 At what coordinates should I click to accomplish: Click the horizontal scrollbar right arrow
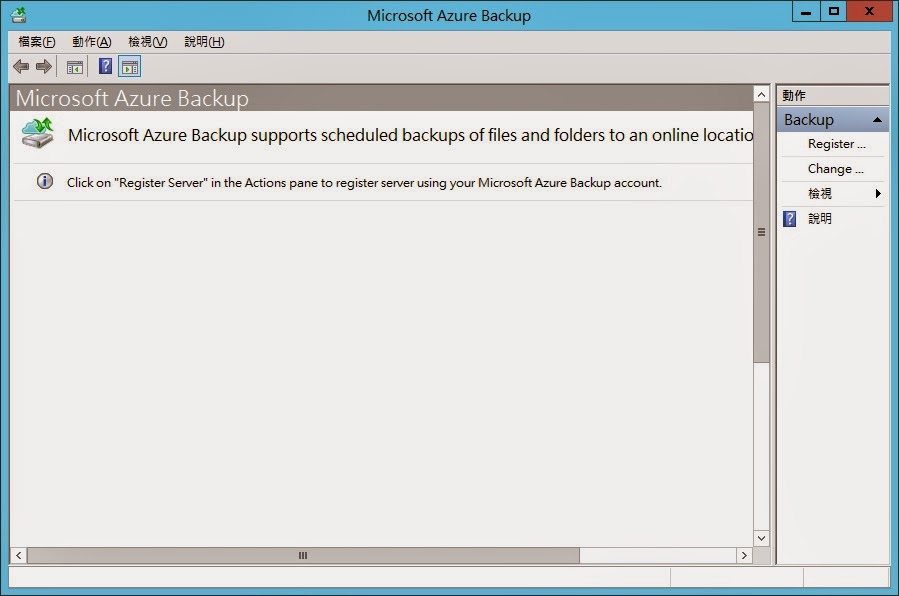(744, 555)
